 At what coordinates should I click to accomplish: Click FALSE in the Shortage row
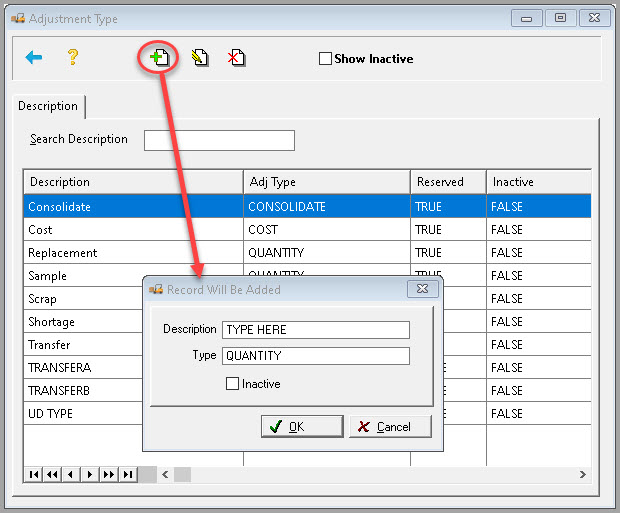click(539, 322)
